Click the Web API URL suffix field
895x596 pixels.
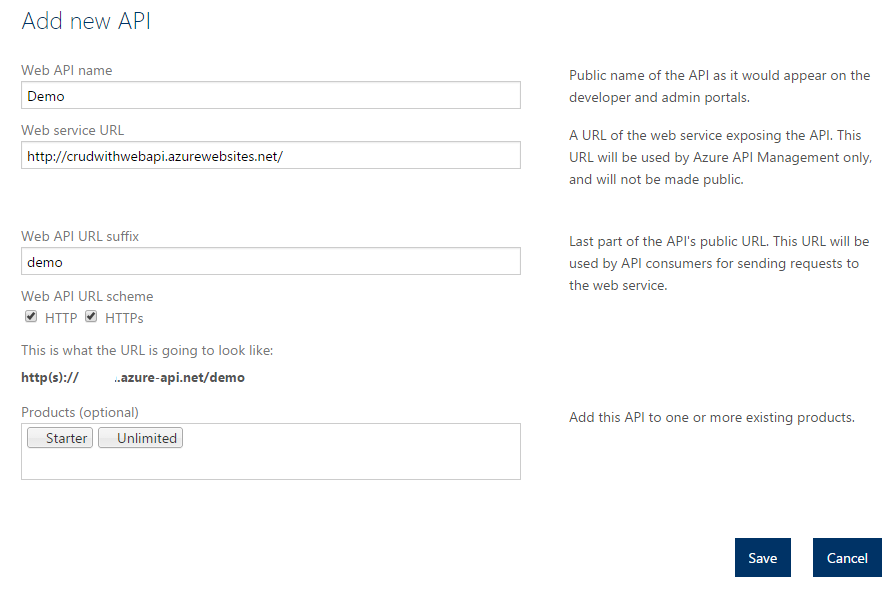click(270, 261)
